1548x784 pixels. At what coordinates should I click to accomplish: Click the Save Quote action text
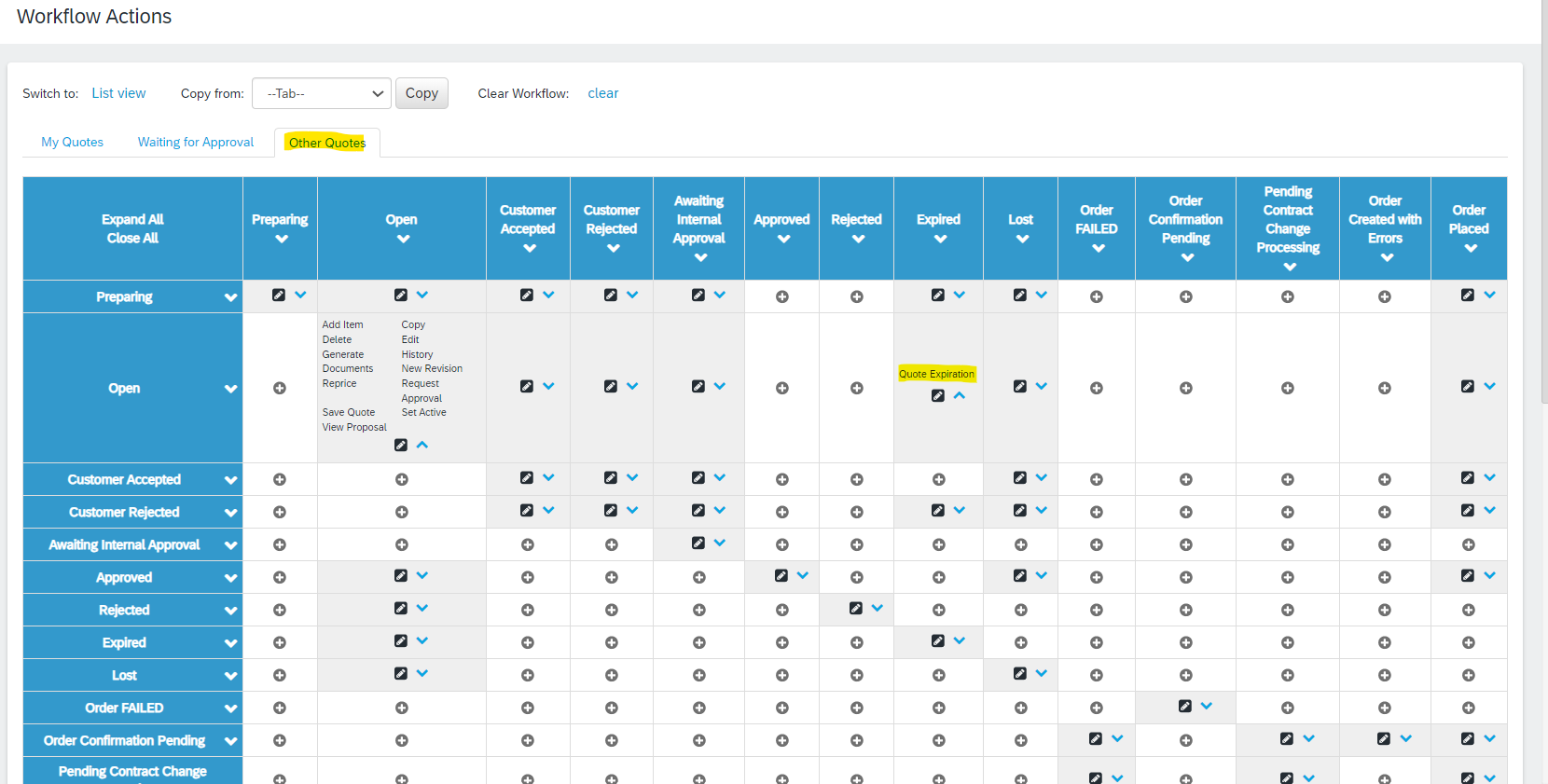pyautogui.click(x=349, y=412)
